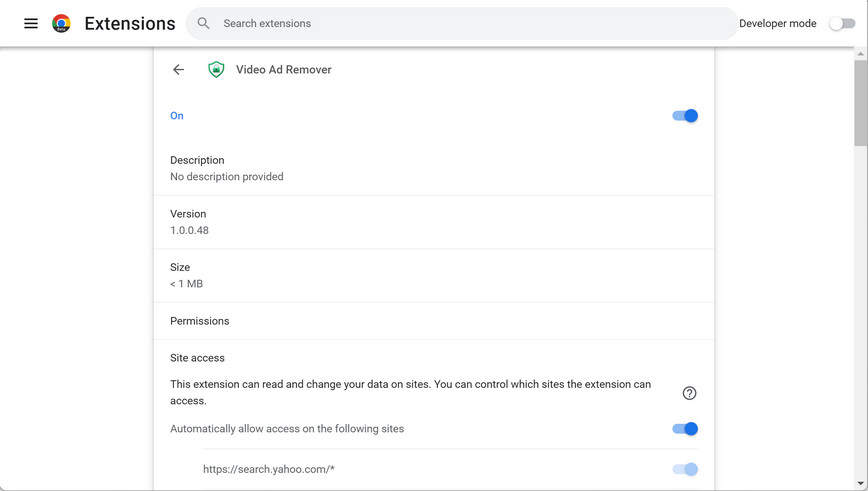Click the Video Ad Remover title text
Screen dimensions: 868x491
point(284,70)
